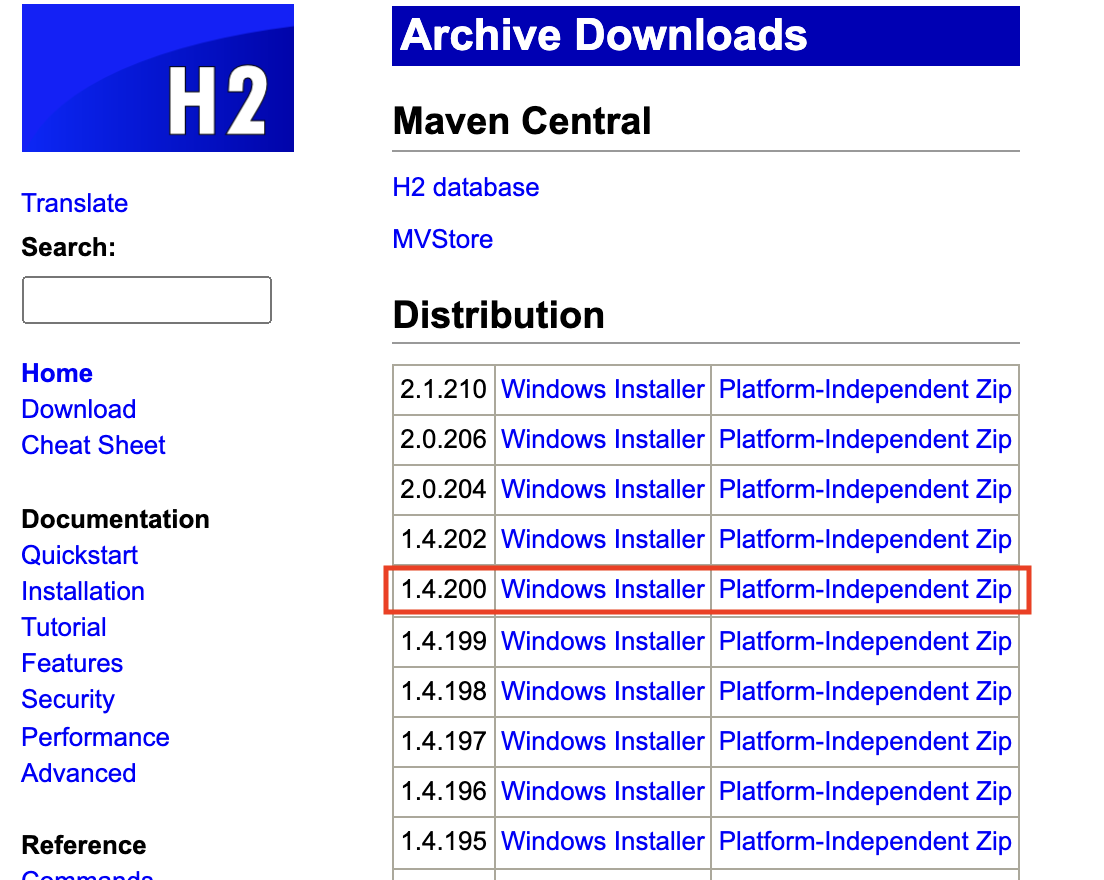Click the Maven Central section heading
The width and height of the screenshot is (1104, 880).
click(522, 121)
